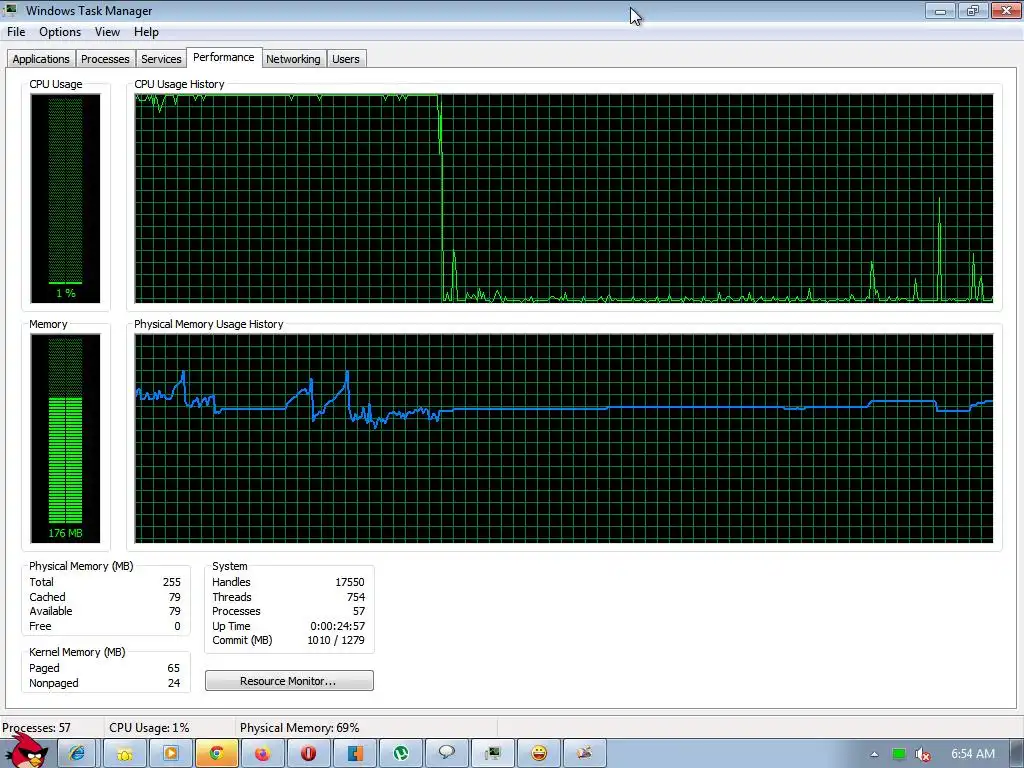The height and width of the screenshot is (768, 1024).
Task: Click the 6:54 AM system clock
Action: point(973,754)
